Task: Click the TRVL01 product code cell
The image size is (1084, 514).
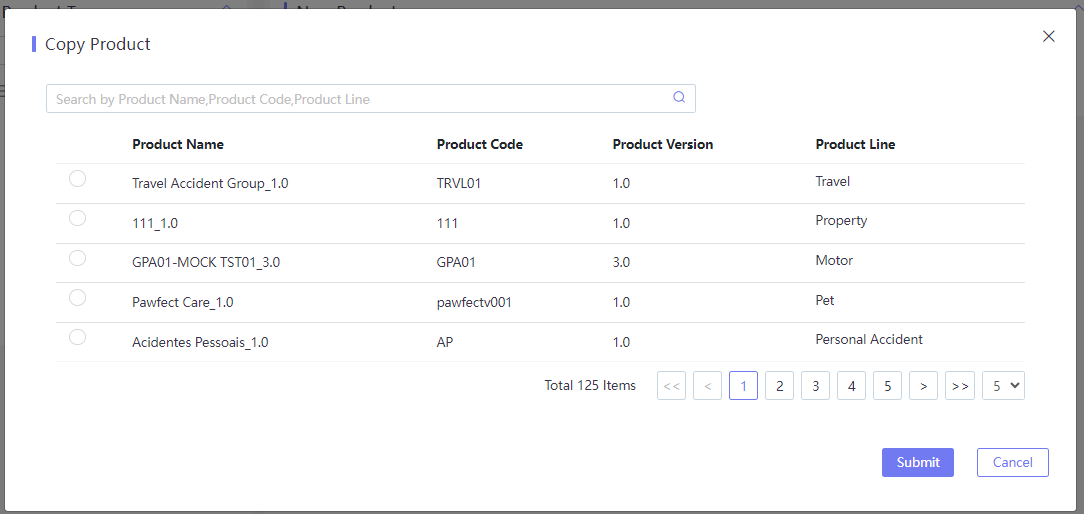Action: pos(460,184)
